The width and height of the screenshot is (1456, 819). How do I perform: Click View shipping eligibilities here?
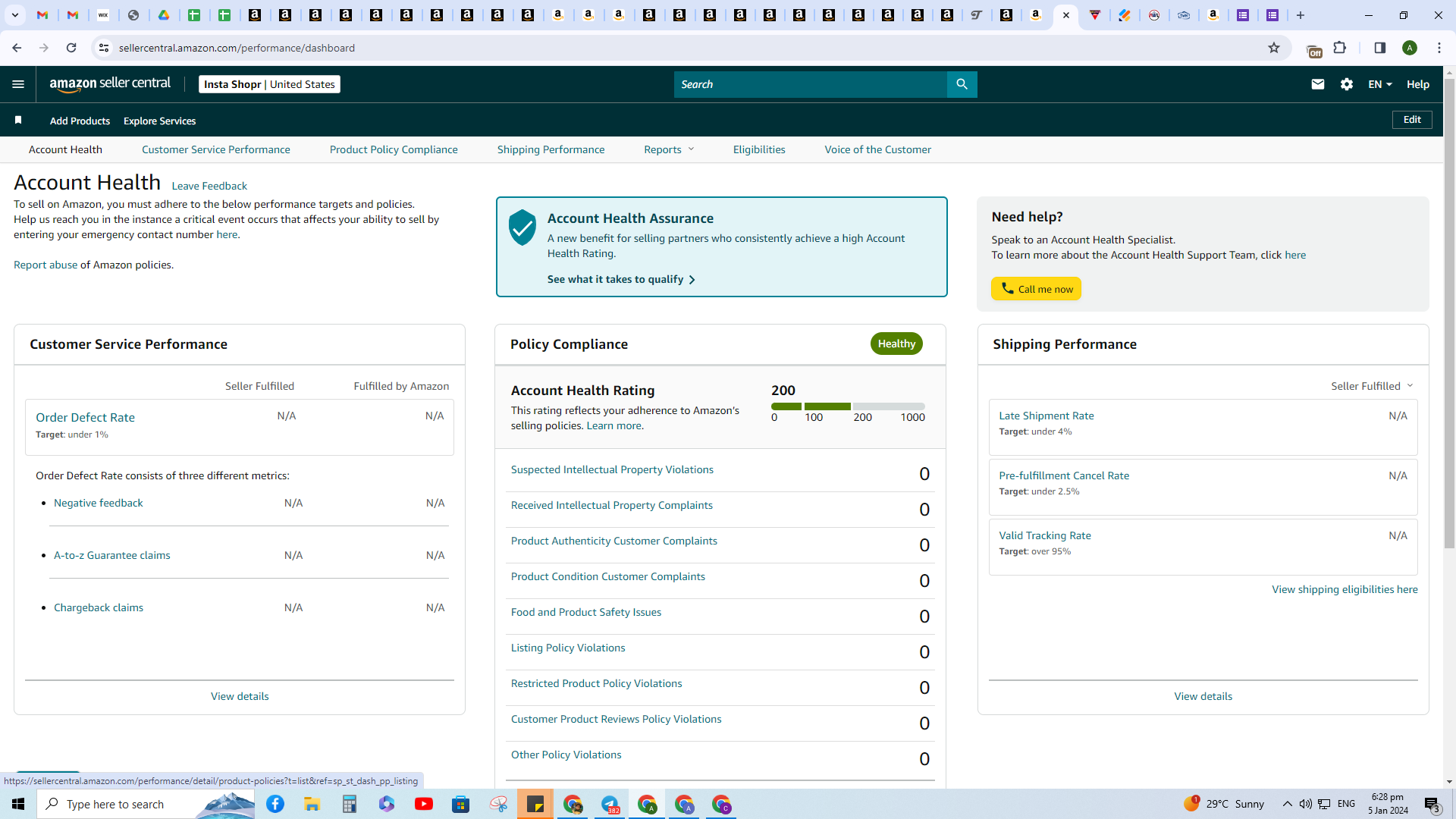click(1345, 589)
